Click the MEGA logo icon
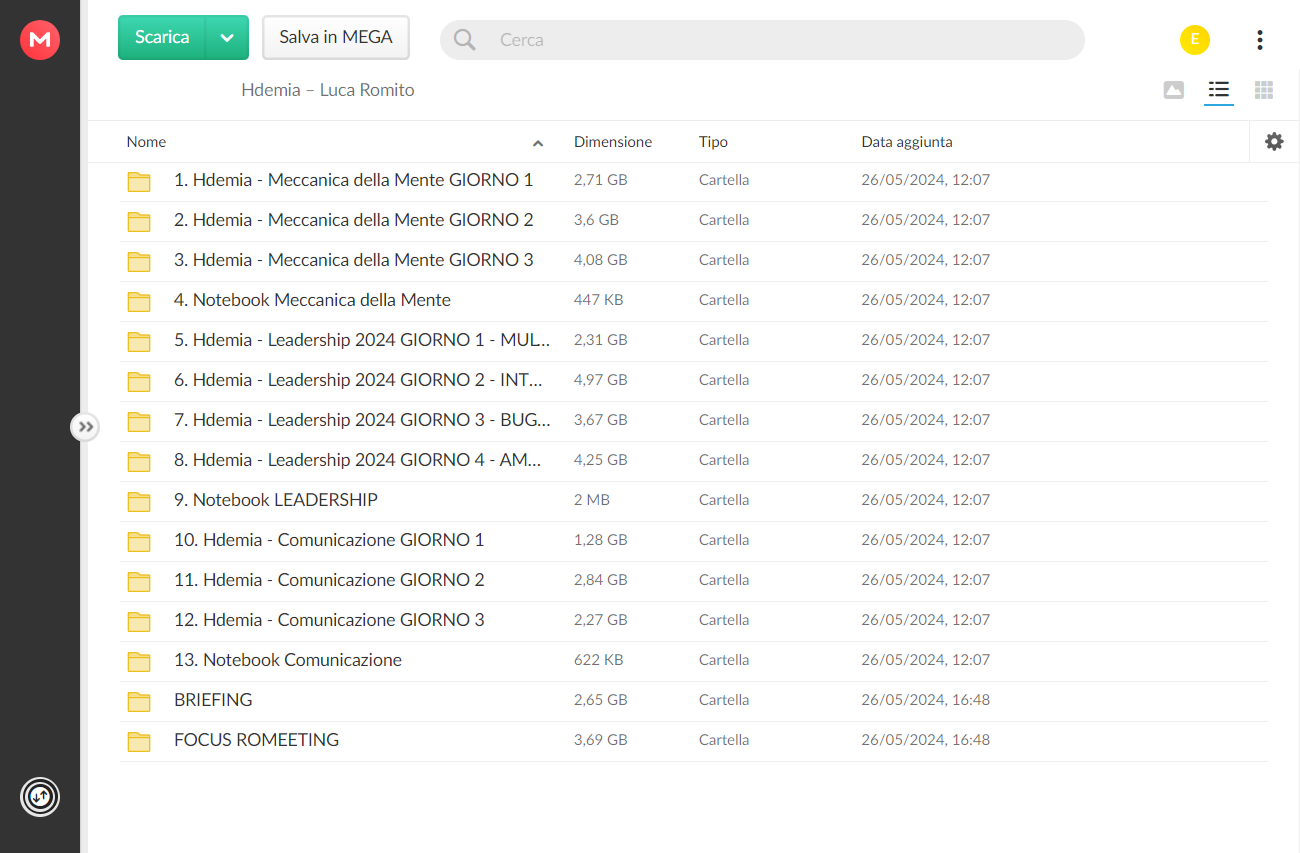This screenshot has height=853, width=1300. [40, 40]
